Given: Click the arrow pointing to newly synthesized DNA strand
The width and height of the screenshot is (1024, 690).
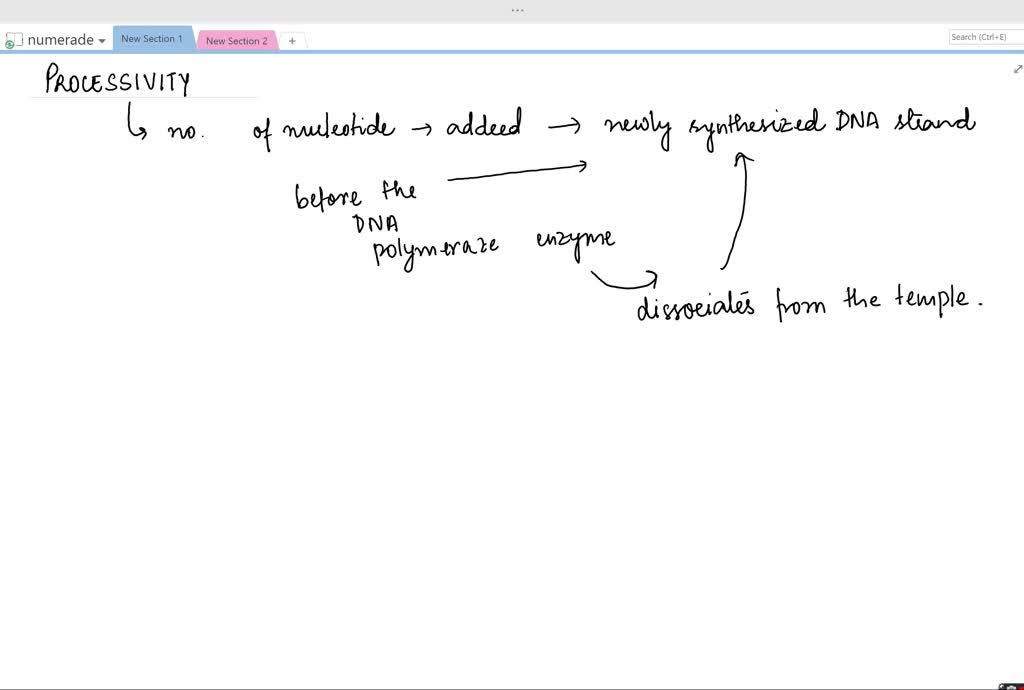Looking at the screenshot, I should coord(742,215).
